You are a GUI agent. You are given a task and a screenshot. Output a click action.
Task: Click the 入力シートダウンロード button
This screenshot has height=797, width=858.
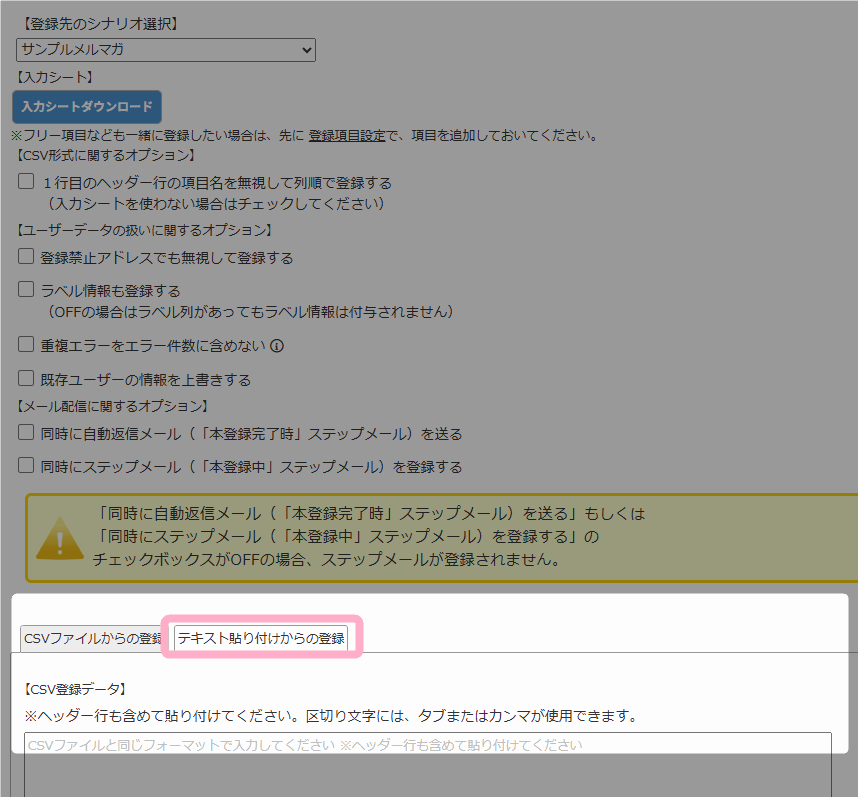tap(87, 107)
